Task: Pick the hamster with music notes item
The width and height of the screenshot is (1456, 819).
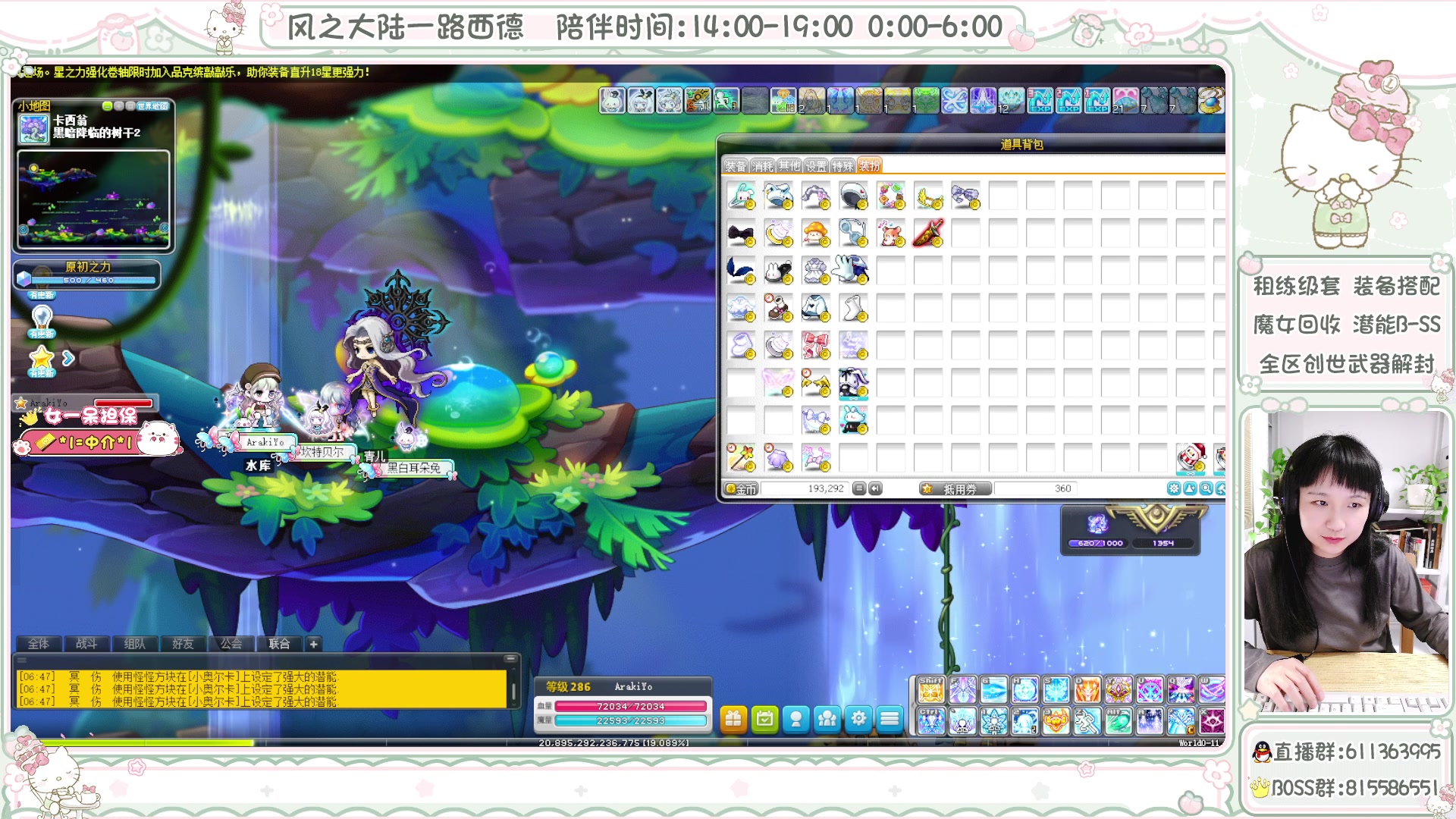Action: coord(891,233)
